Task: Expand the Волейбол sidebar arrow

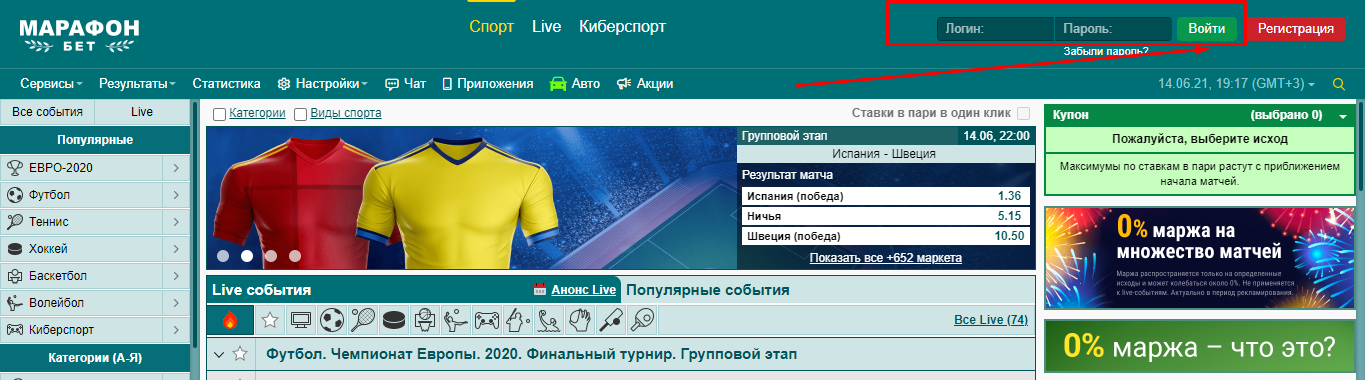Action: tap(176, 302)
